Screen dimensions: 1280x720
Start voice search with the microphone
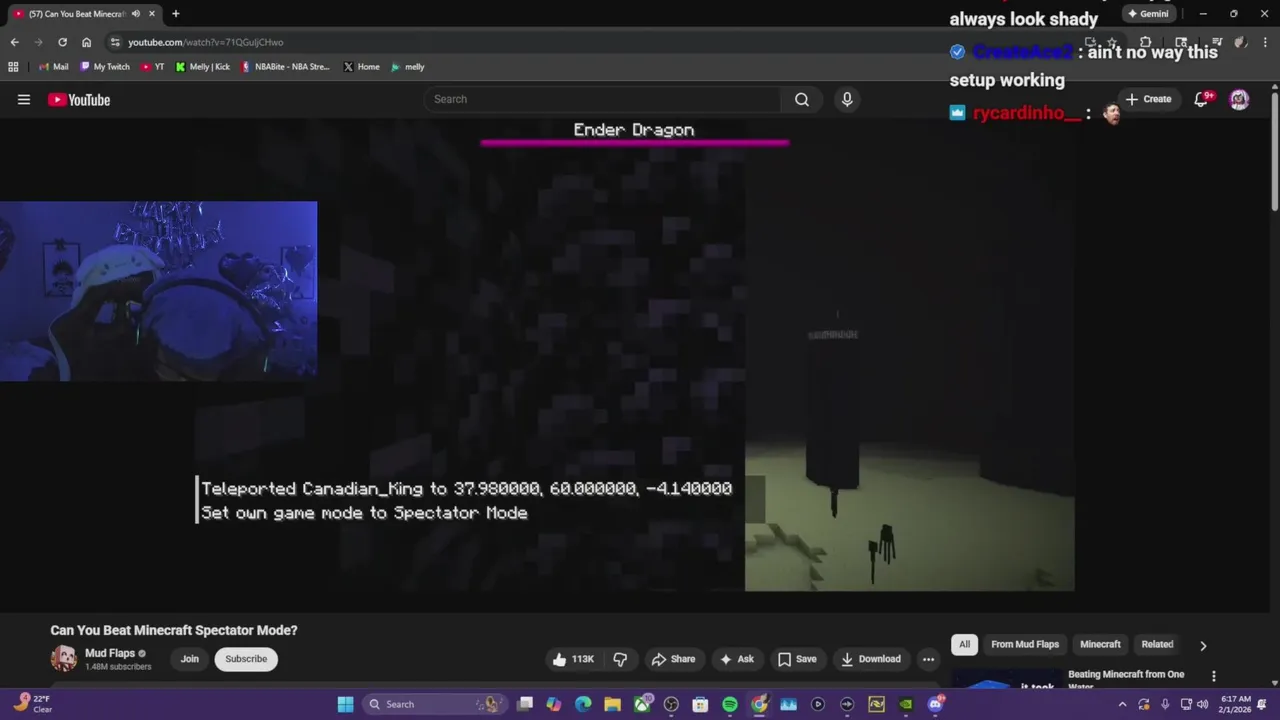pos(847,99)
